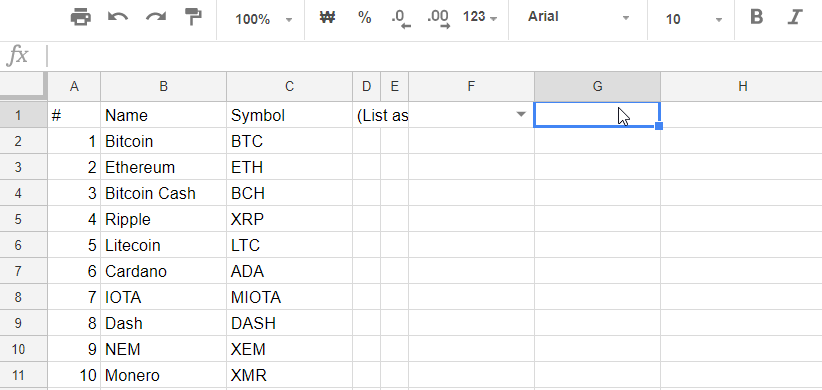Select the 'DASH' symbol cell

(289, 323)
